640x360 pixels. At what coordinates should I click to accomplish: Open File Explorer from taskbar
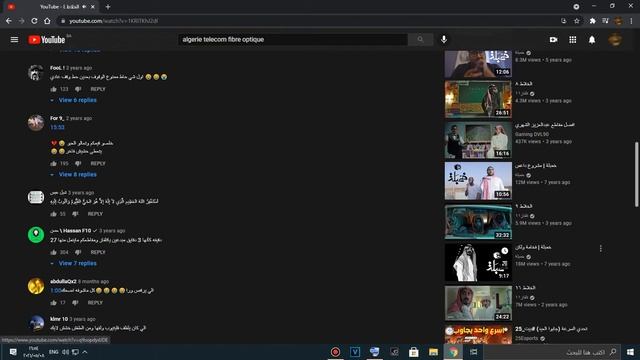(433, 352)
